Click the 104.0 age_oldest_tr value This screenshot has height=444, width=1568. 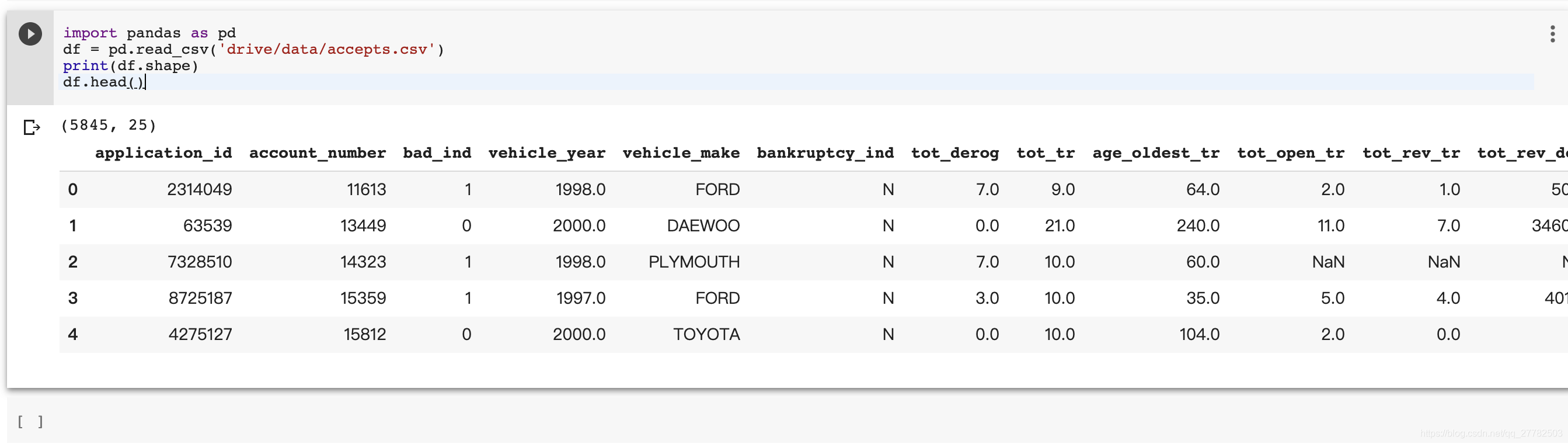[x=1199, y=334]
